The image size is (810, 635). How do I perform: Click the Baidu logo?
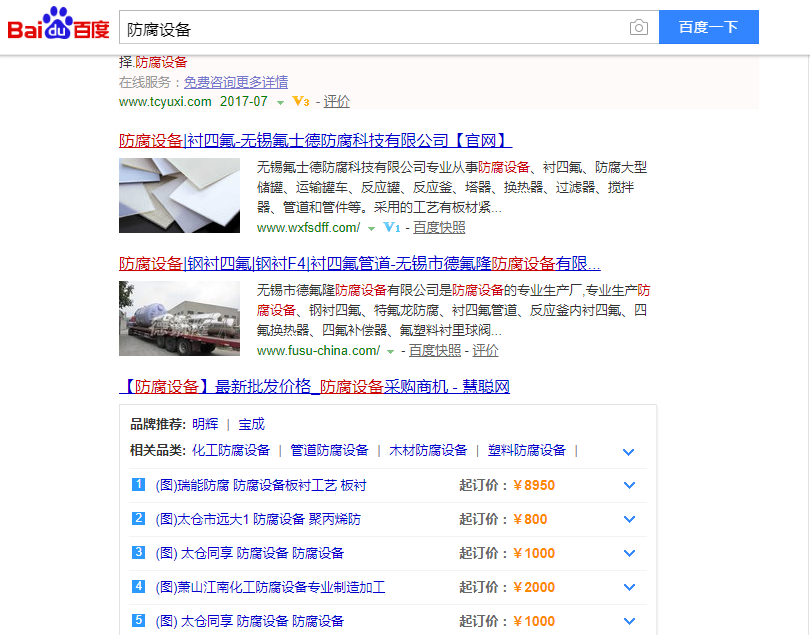(x=58, y=27)
